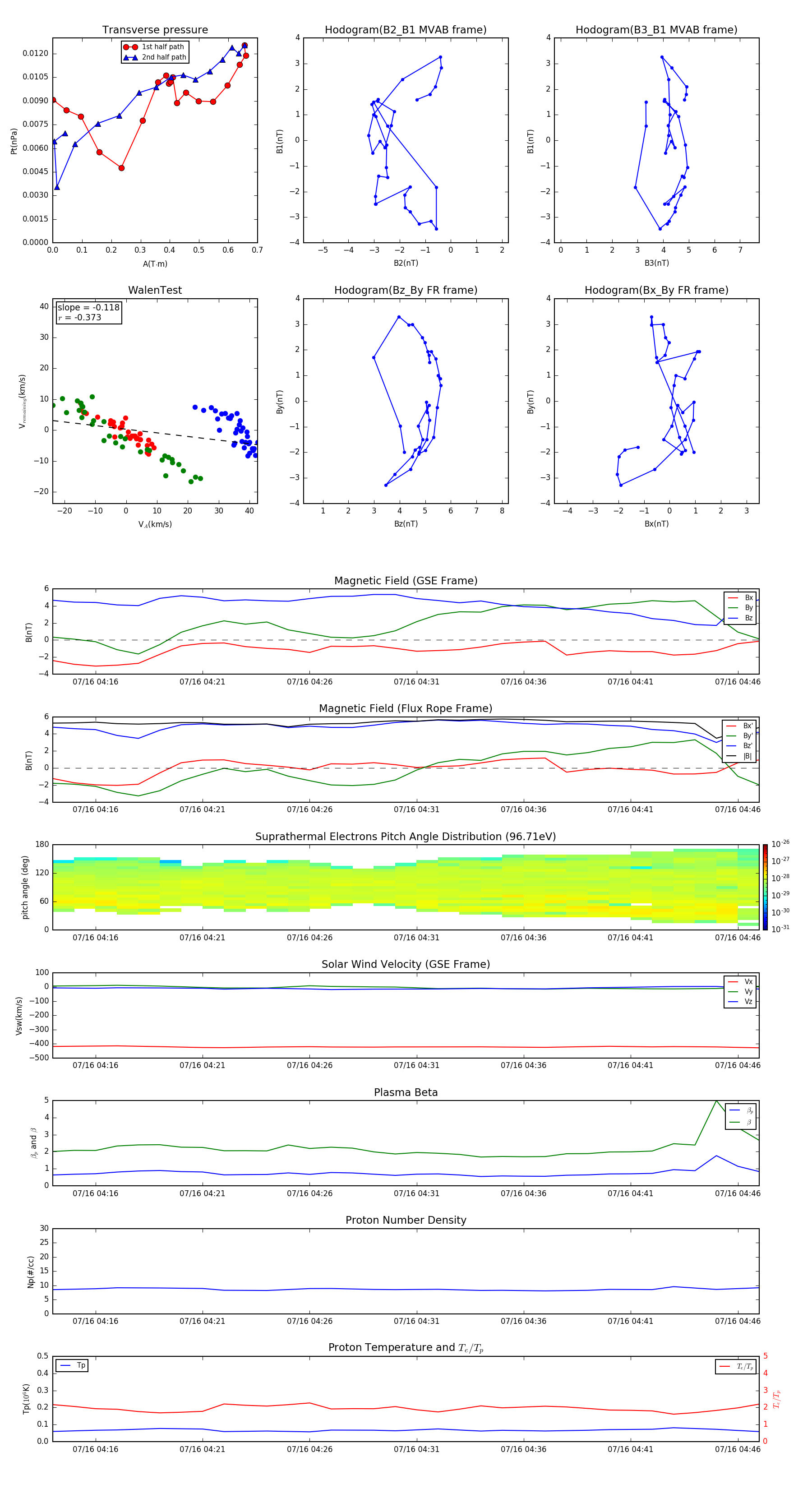Viewport: 812px width, 1489px height.
Task: Click the 'B2(nT)' x-axis label
Action: pyautogui.click(x=406, y=263)
